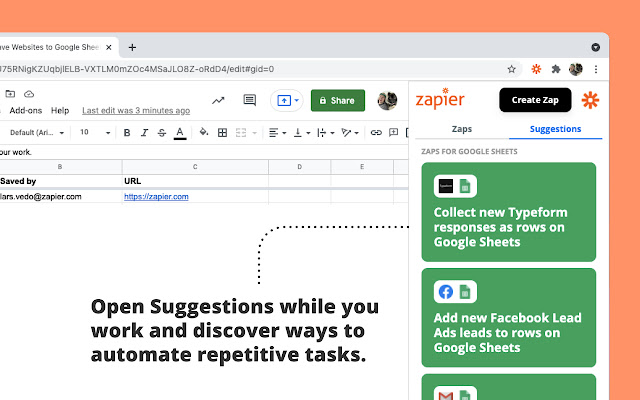
Task: Click the address bar URL
Action: coord(137,69)
